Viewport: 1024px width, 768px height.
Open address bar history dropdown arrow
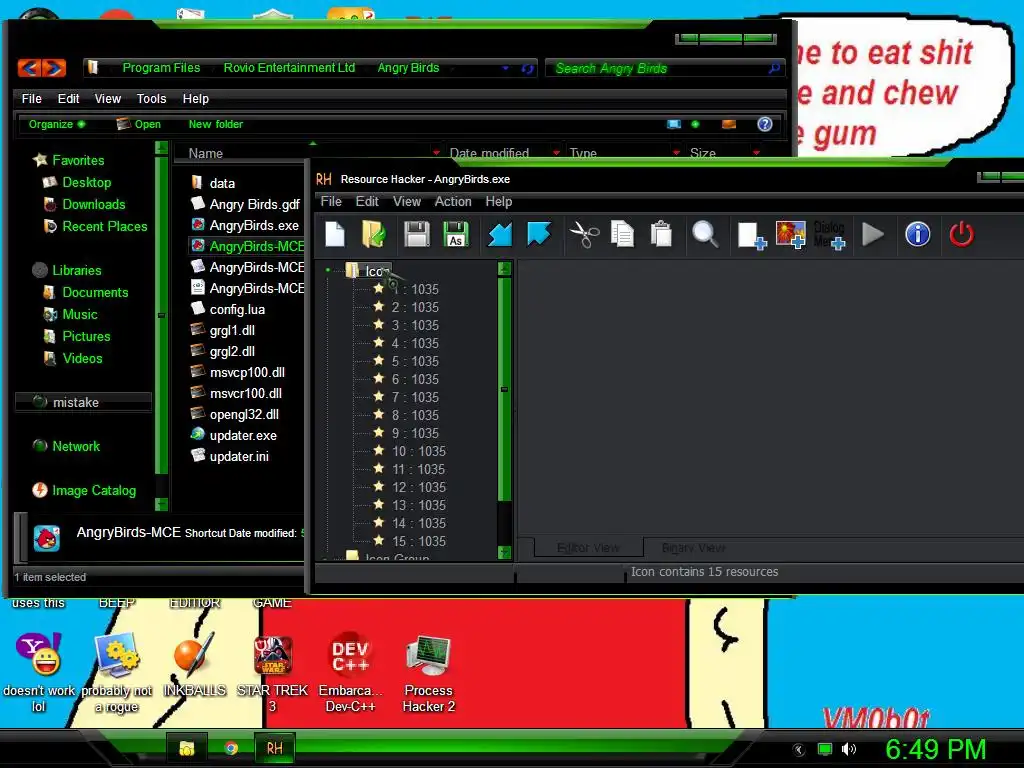[x=505, y=68]
